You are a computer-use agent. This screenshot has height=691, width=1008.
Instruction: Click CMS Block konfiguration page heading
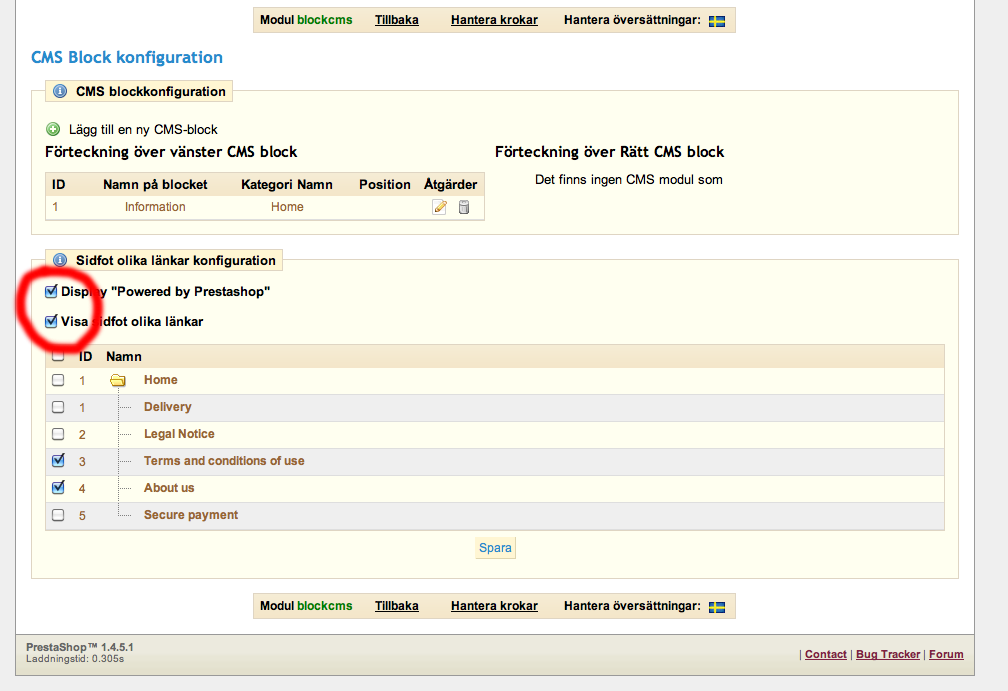(127, 57)
